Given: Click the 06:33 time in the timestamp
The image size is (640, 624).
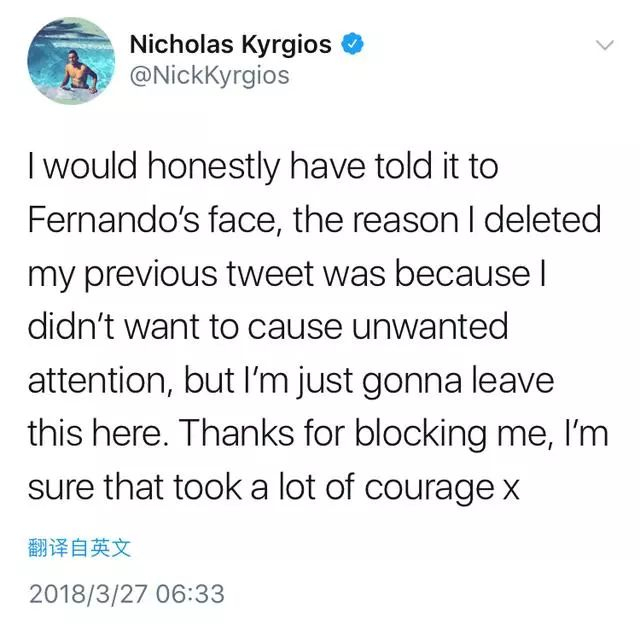Looking at the screenshot, I should coord(190,594).
